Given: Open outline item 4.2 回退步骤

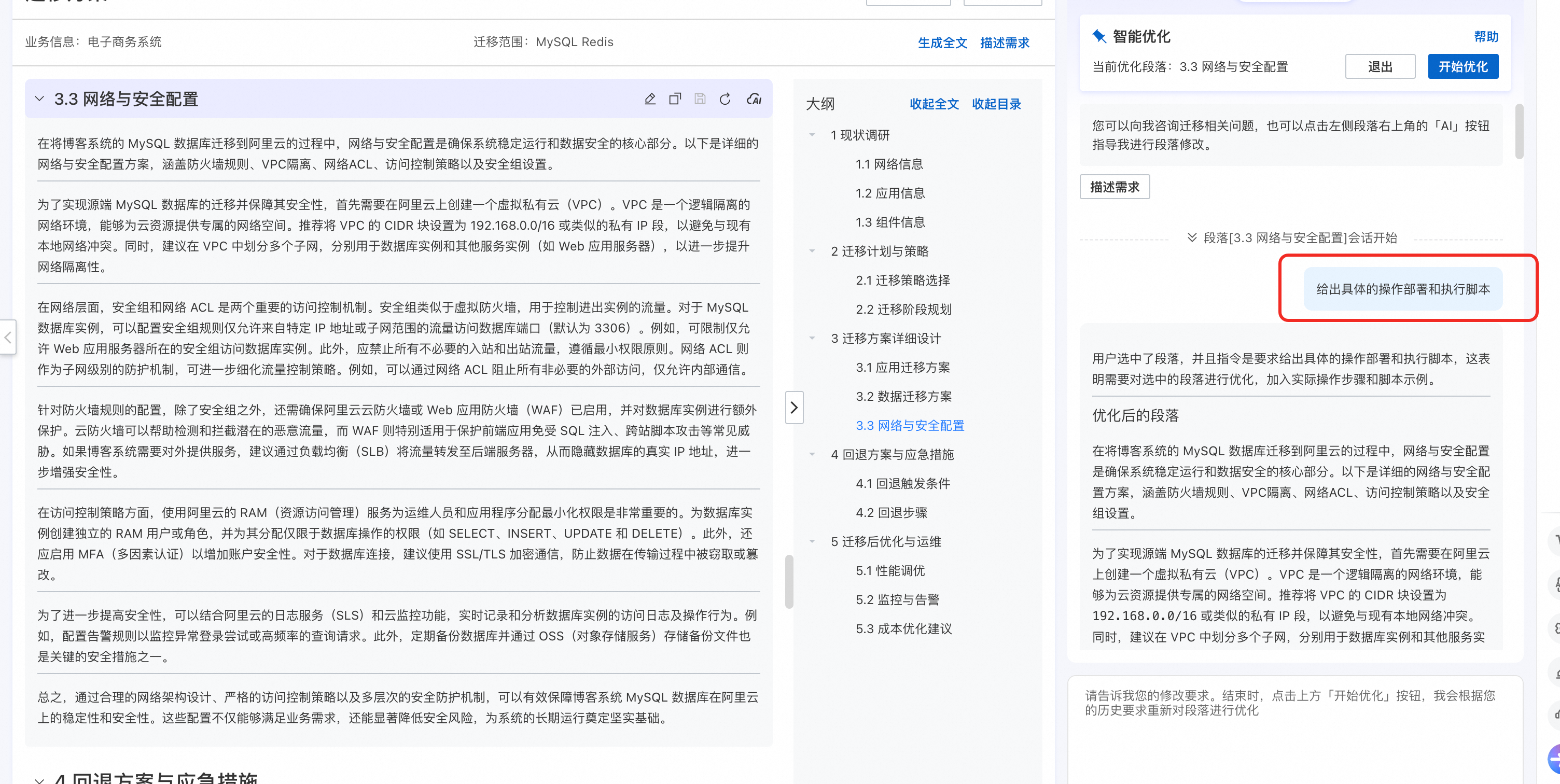Looking at the screenshot, I should 891,513.
